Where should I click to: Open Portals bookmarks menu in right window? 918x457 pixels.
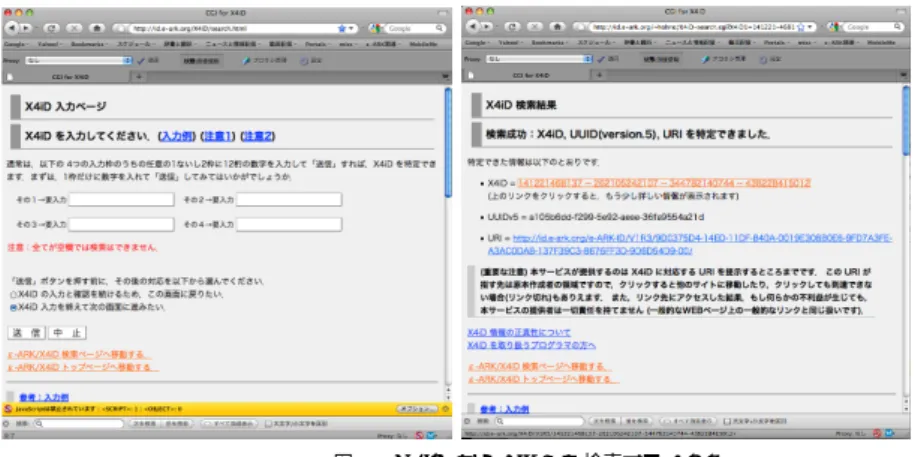click(x=776, y=43)
